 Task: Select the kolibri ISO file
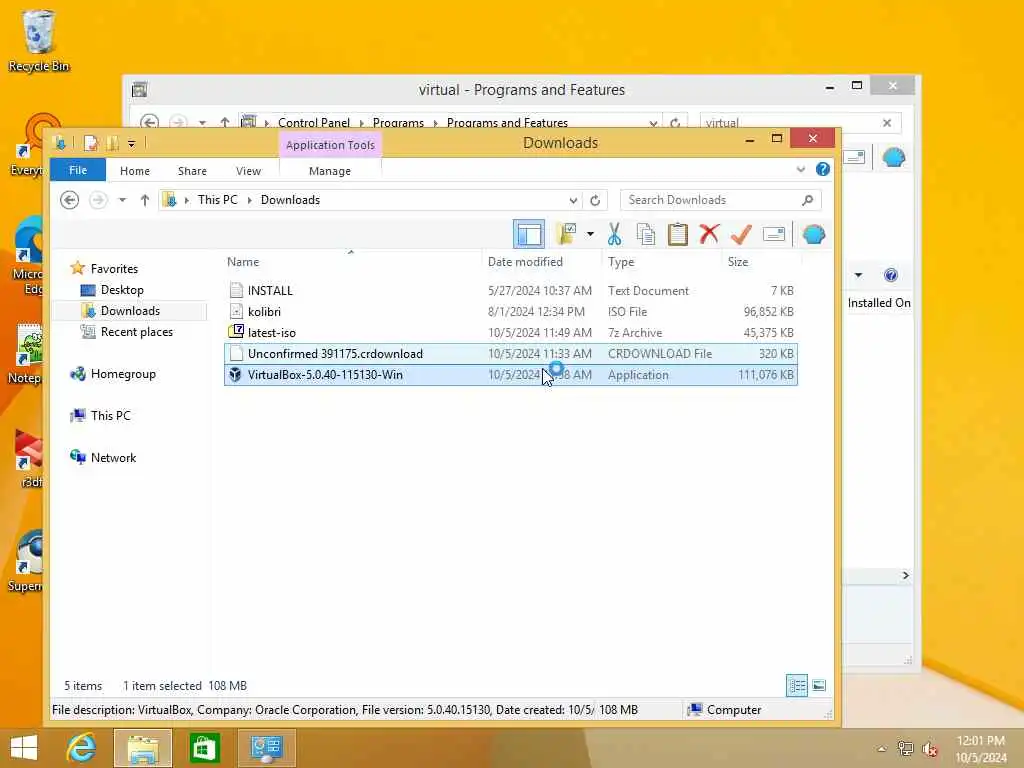(511, 312)
